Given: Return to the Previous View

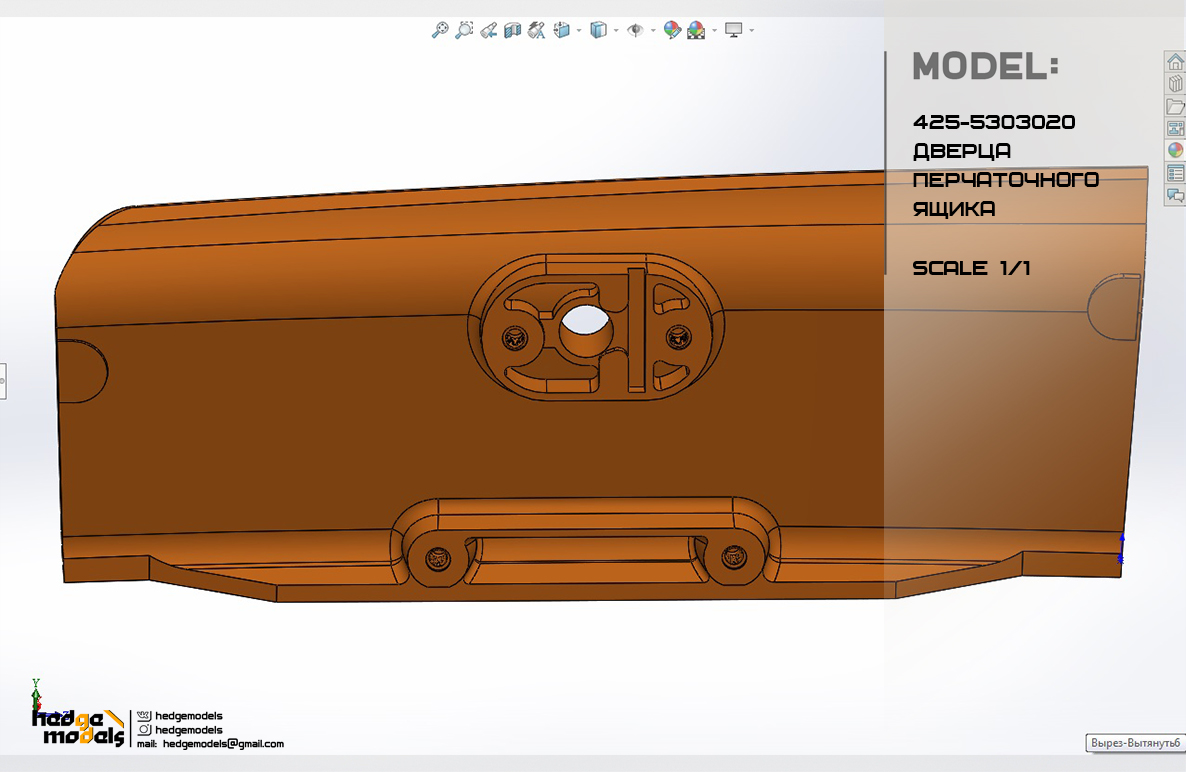Looking at the screenshot, I should (489, 30).
